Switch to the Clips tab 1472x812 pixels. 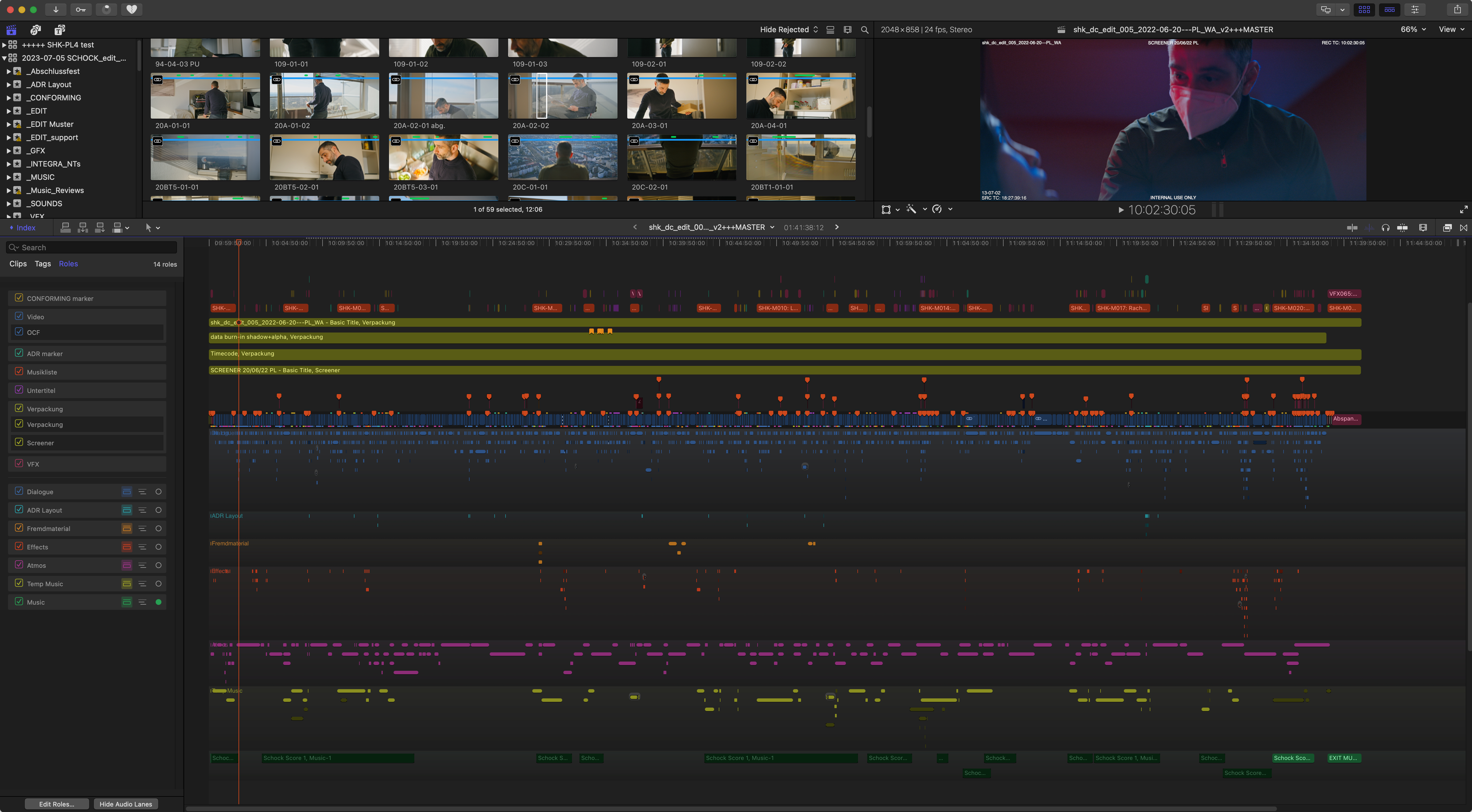18,264
